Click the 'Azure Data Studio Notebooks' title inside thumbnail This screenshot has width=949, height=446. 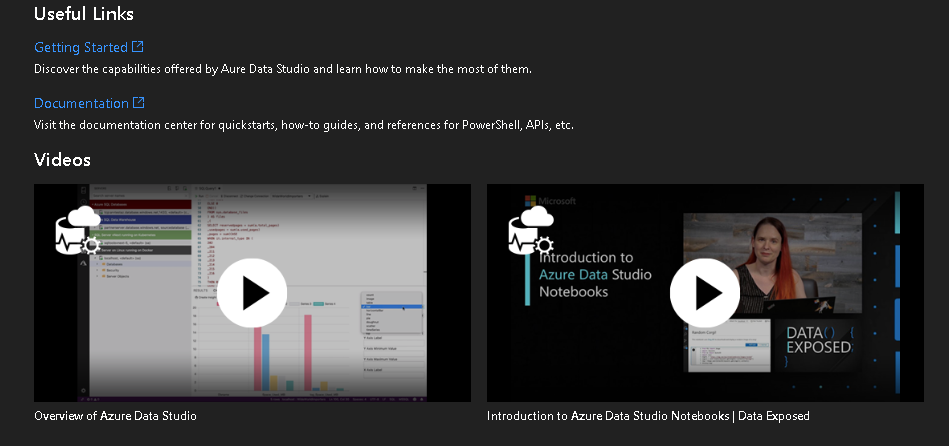pyautogui.click(x=594, y=274)
